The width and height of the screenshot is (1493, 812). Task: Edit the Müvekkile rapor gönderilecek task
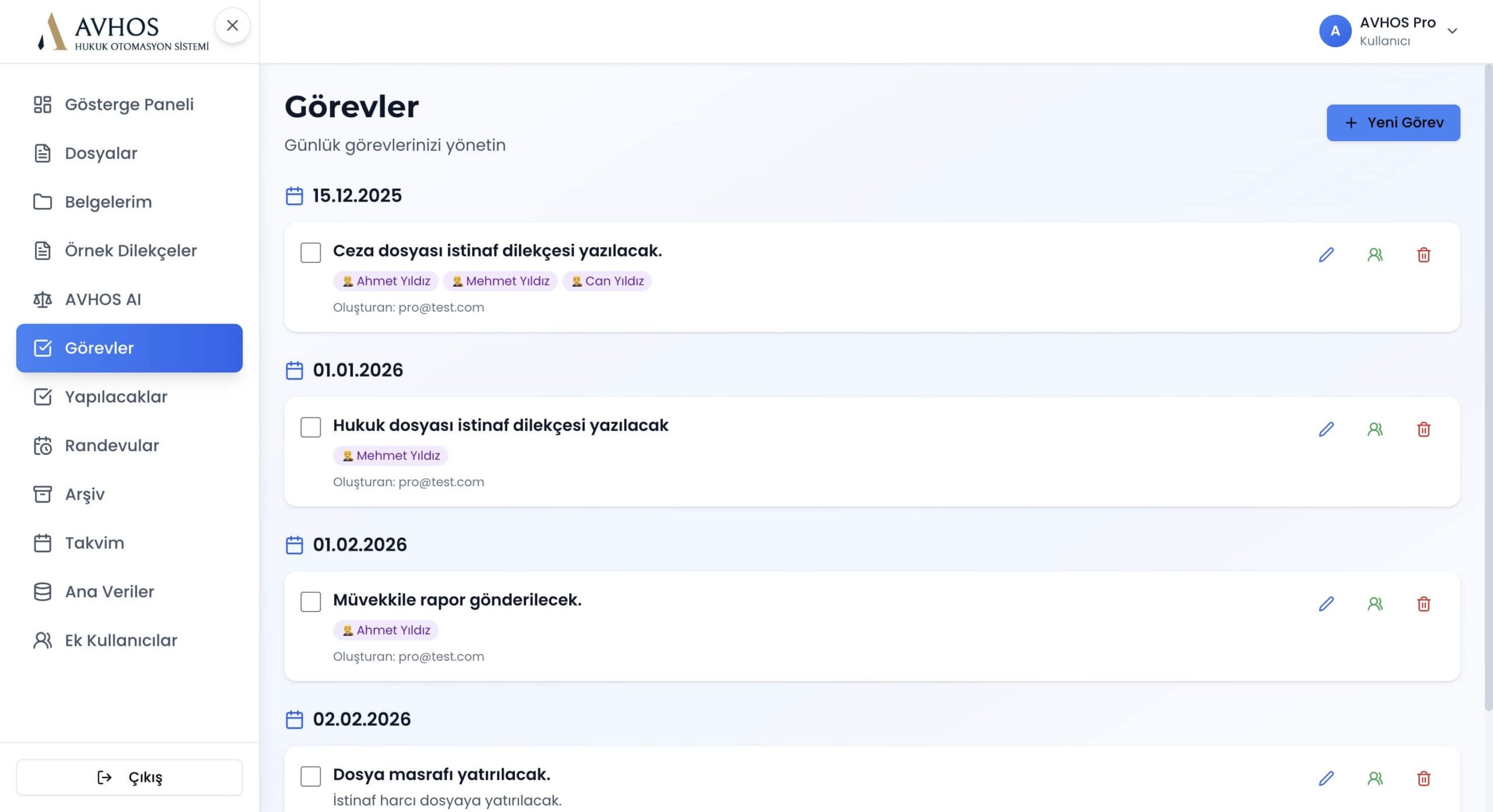(1326, 604)
